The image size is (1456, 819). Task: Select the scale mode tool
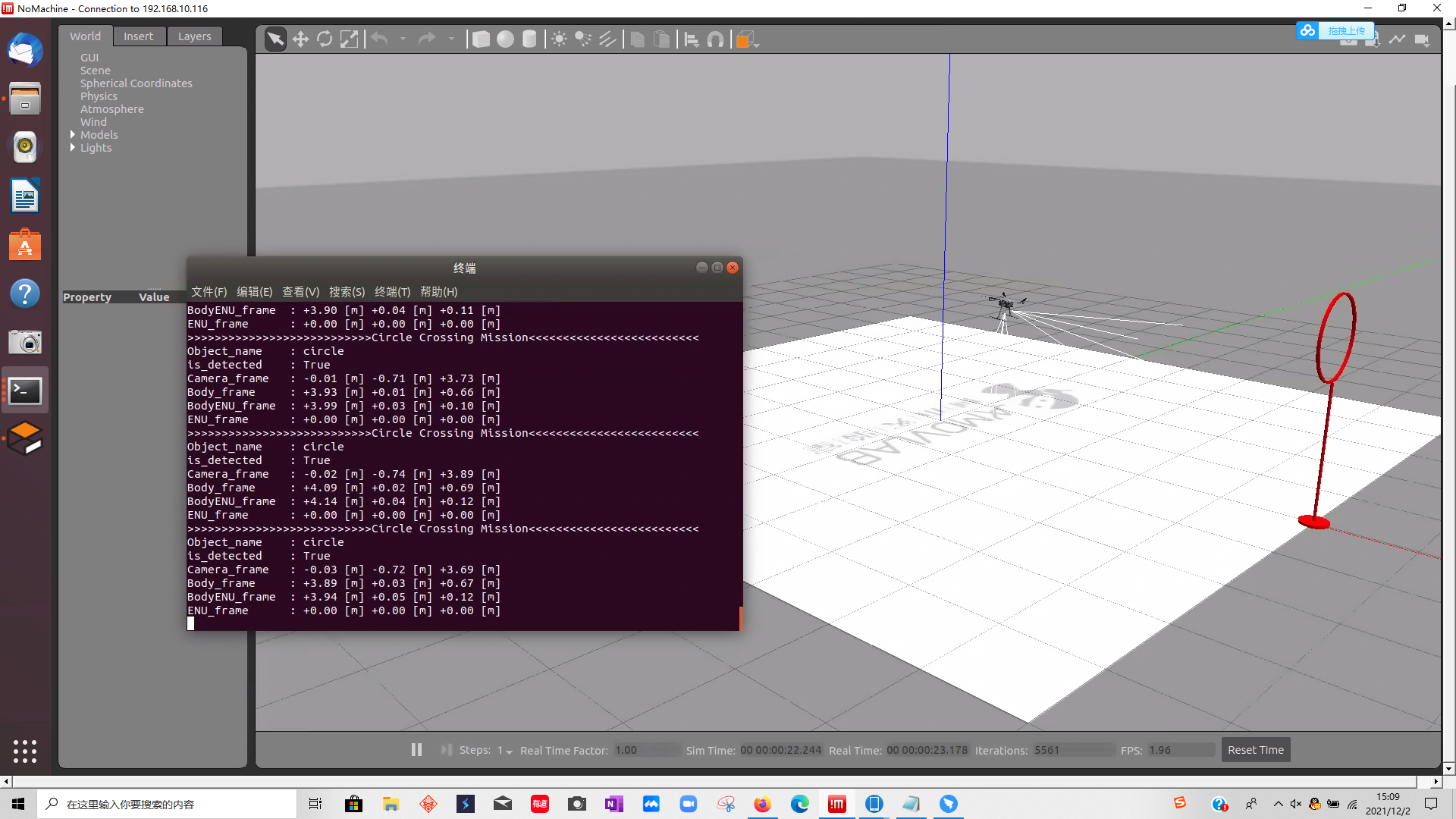[x=349, y=39]
